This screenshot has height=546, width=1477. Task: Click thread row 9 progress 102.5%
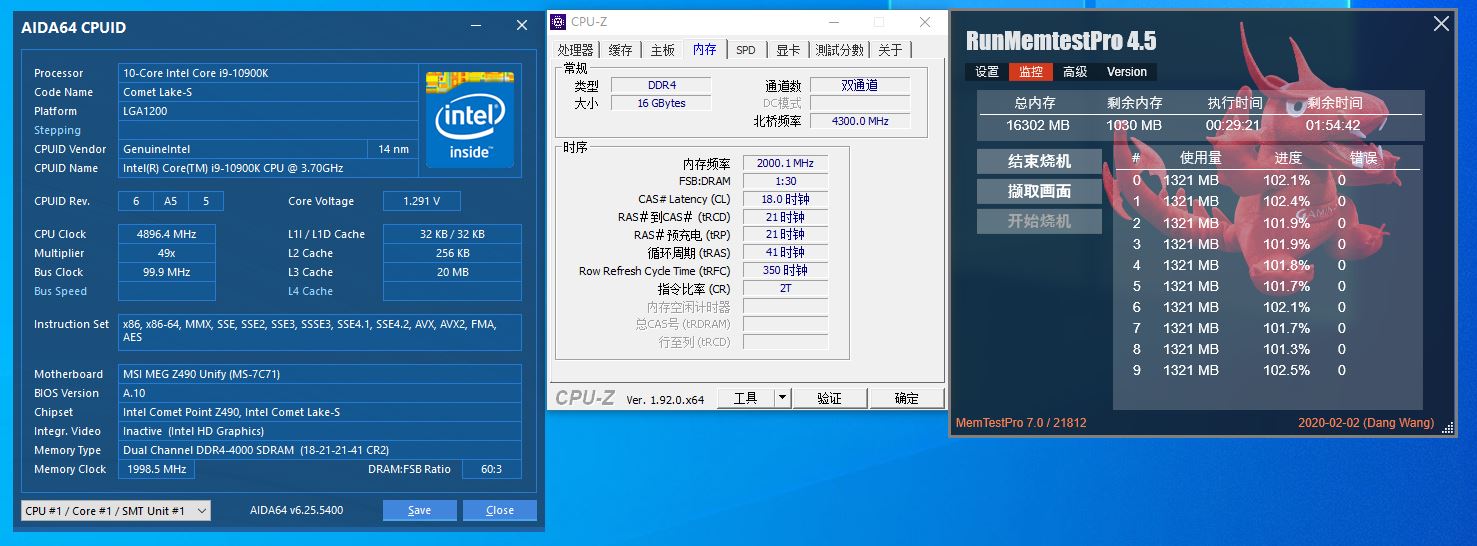tap(1286, 370)
